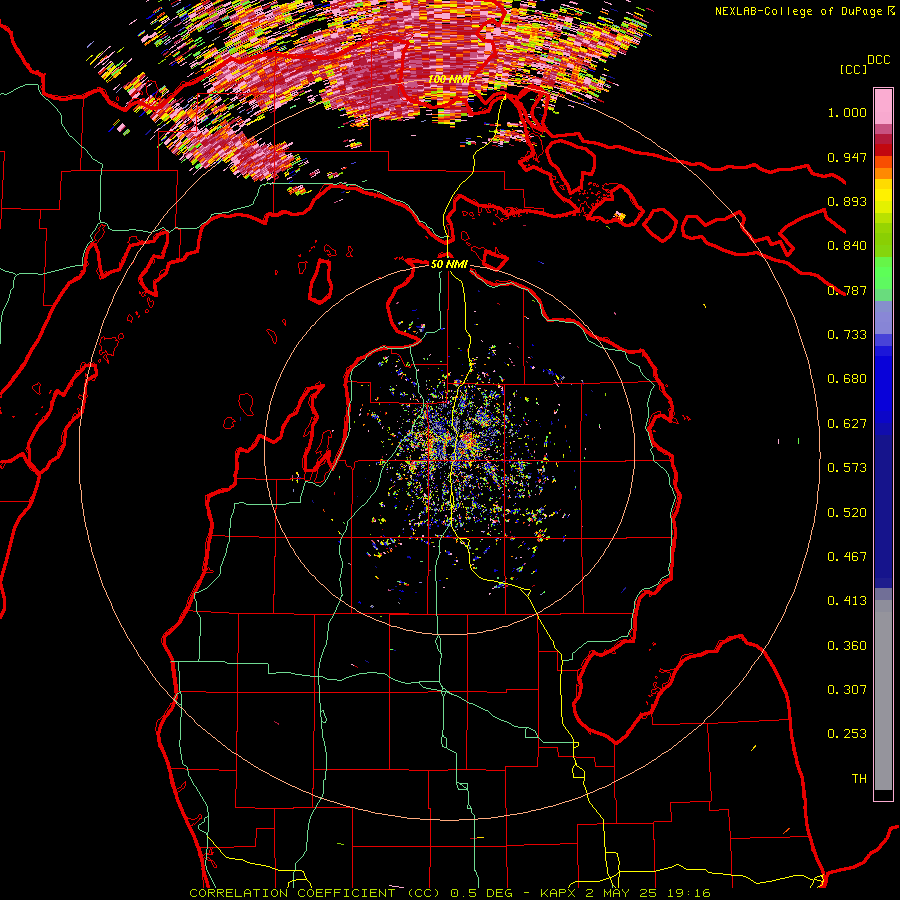Image resolution: width=900 pixels, height=900 pixels.
Task: Select the 0.680 legend value
Action: 847,379
